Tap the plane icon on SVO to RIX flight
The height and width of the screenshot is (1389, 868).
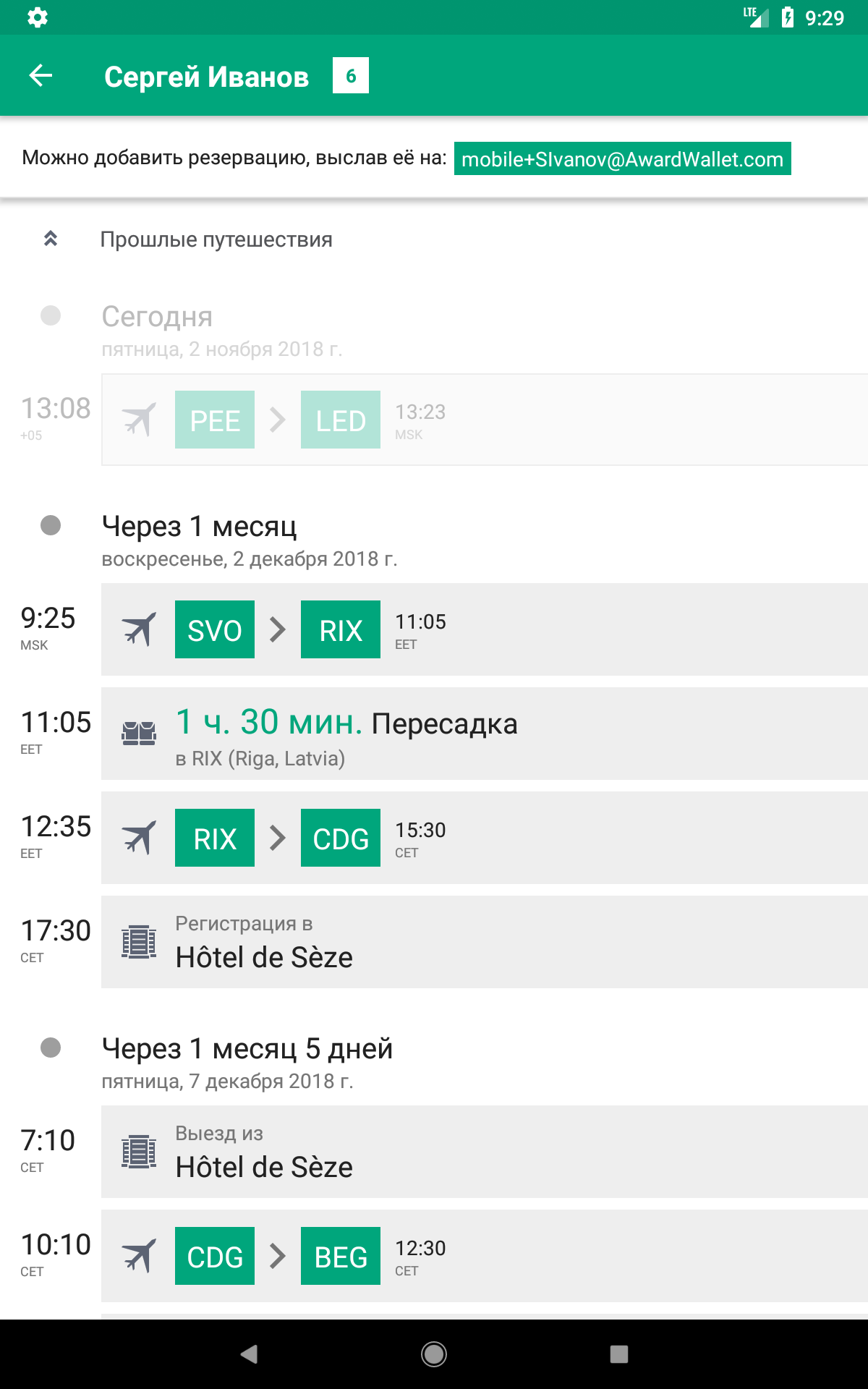point(139,629)
